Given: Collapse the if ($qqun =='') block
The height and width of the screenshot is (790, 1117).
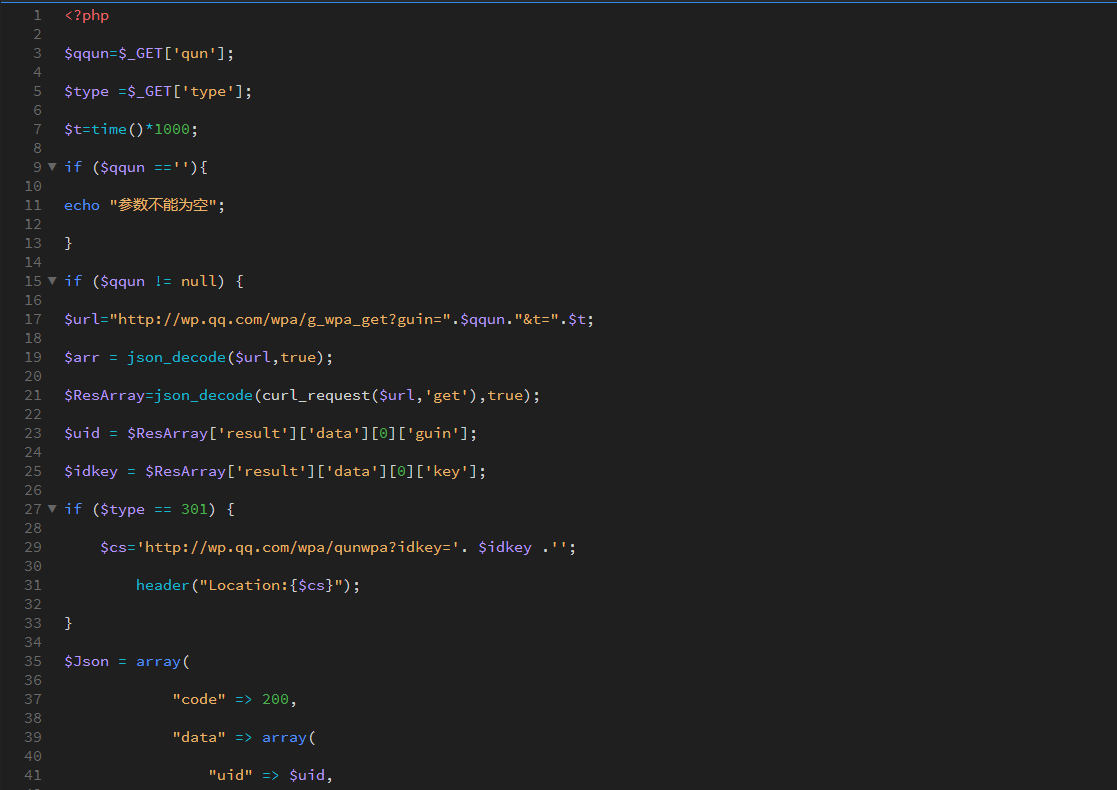Looking at the screenshot, I should click(x=52, y=167).
